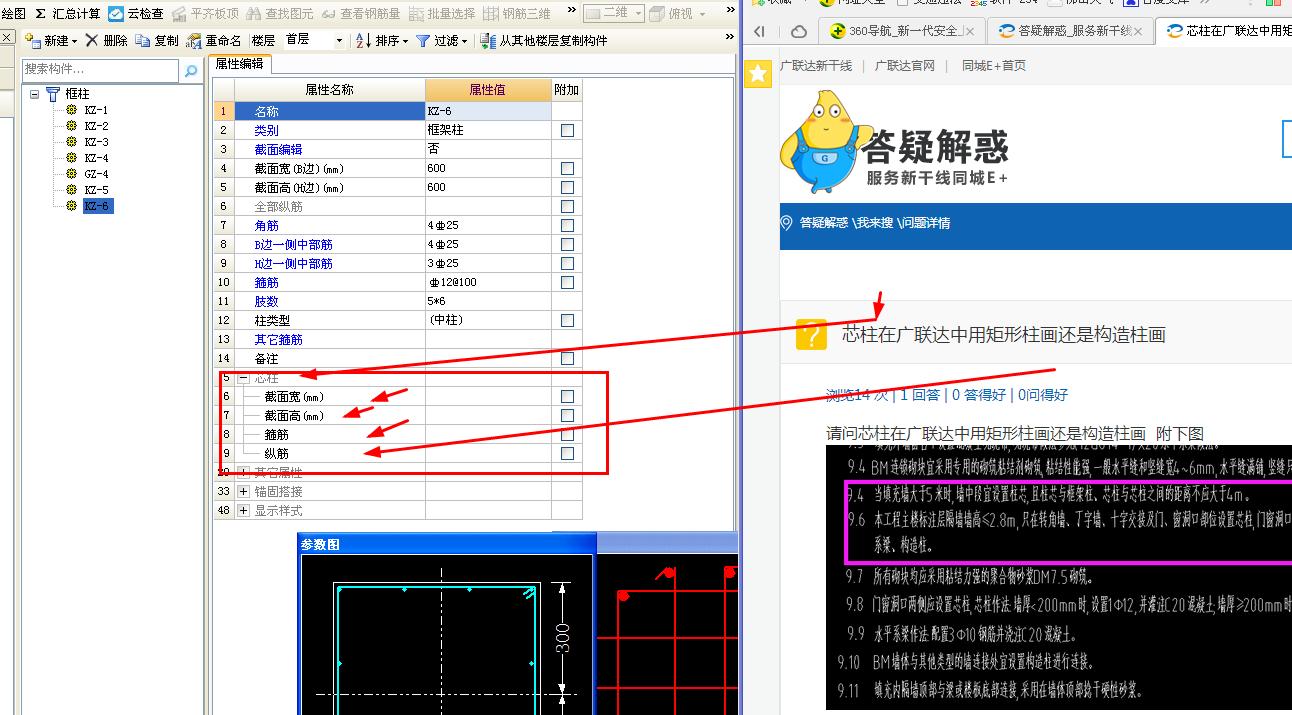Switch to 答疑解惑_服务新干线 browser tab

[1071, 31]
